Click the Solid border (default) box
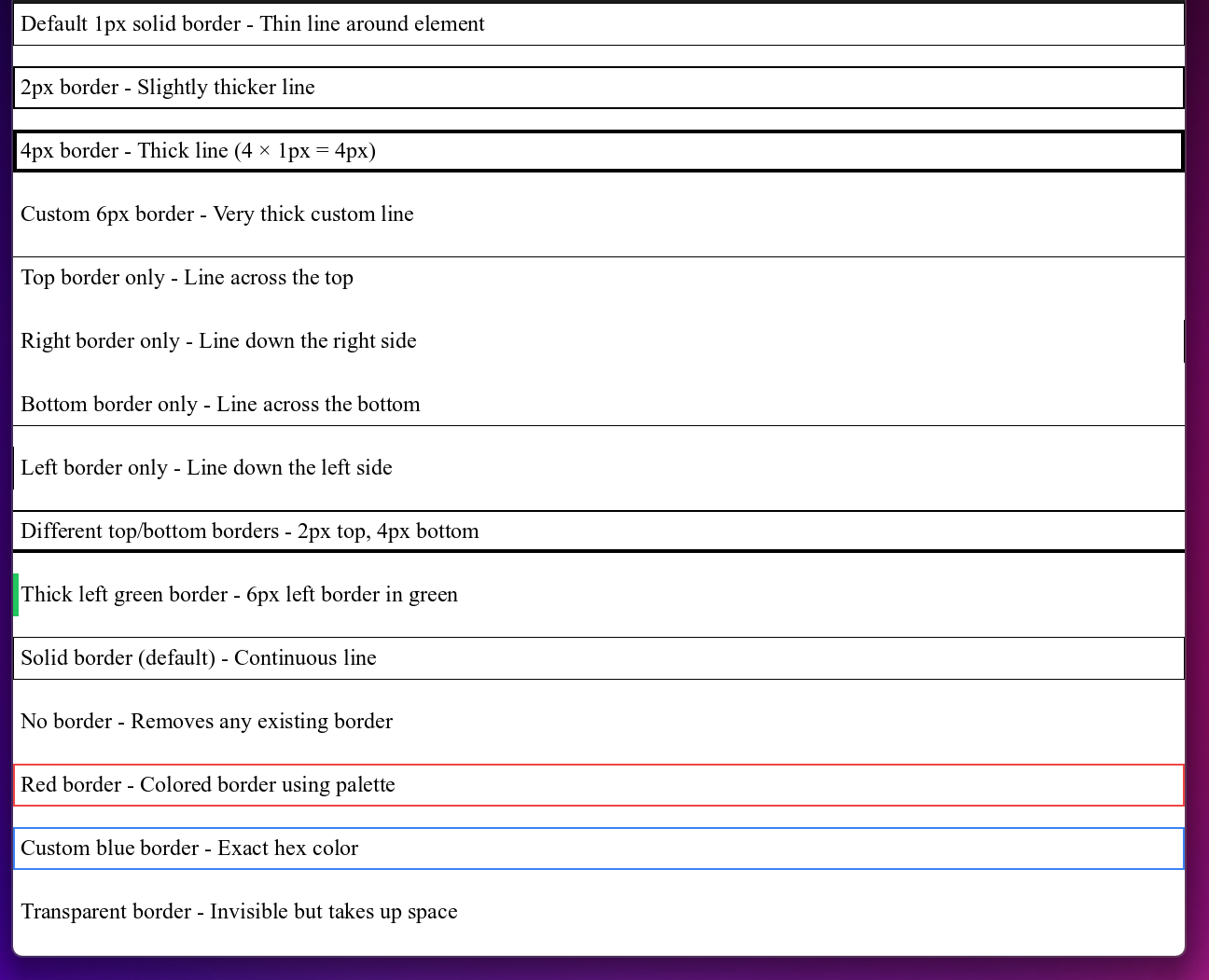Image resolution: width=1209 pixels, height=980 pixels. [598, 658]
